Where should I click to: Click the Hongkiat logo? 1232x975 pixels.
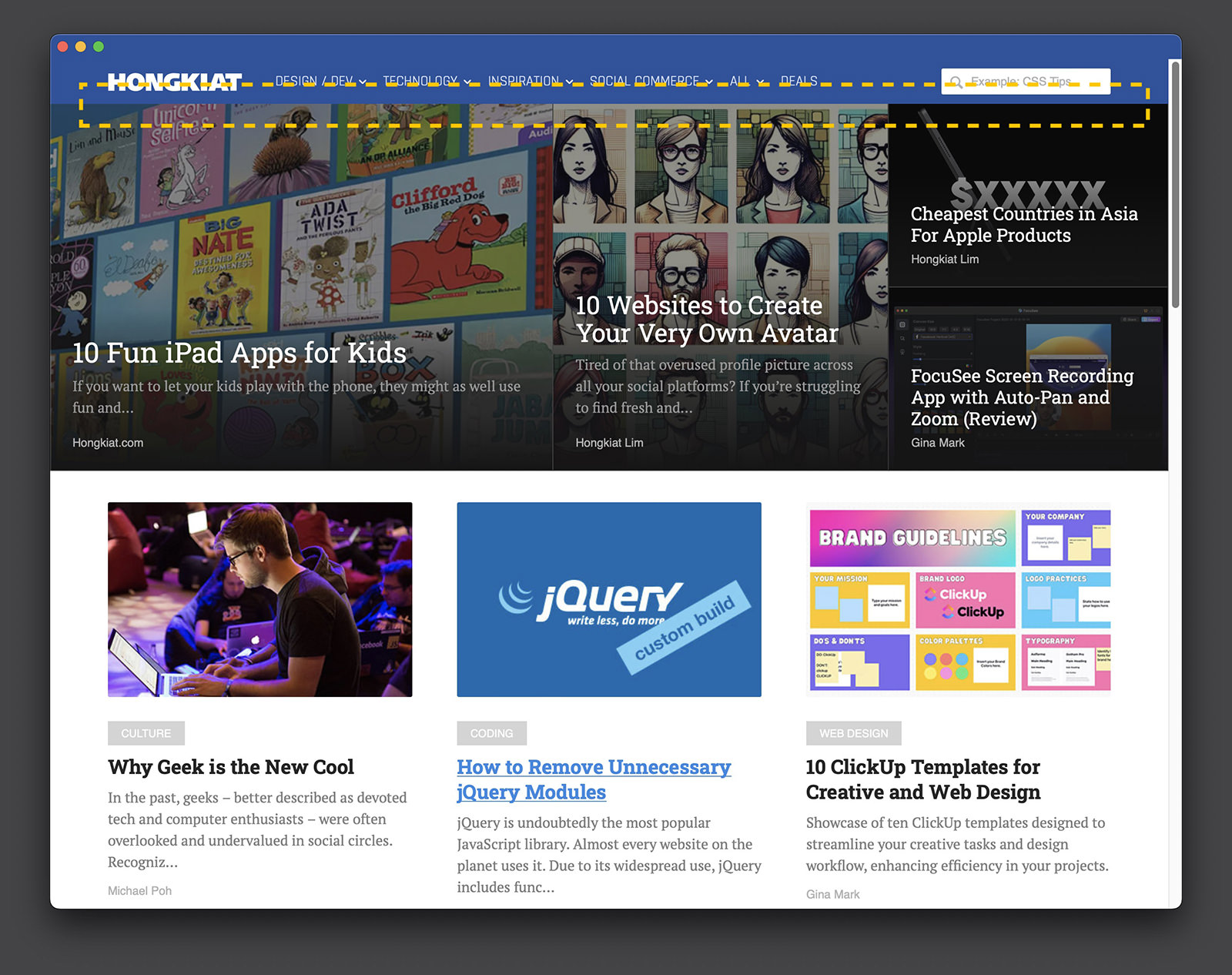tap(174, 82)
